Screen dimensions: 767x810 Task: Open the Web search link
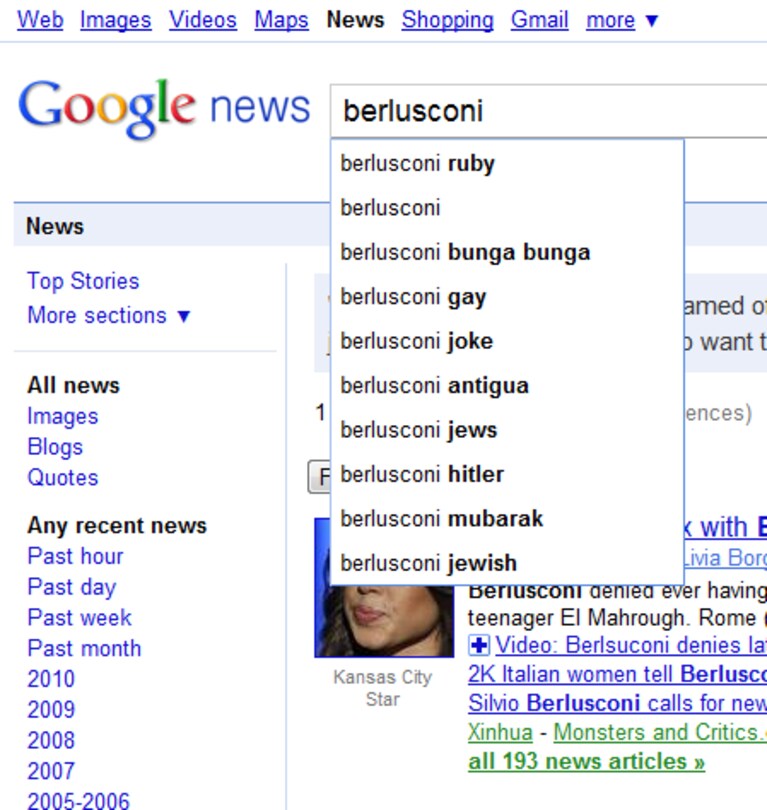point(40,20)
